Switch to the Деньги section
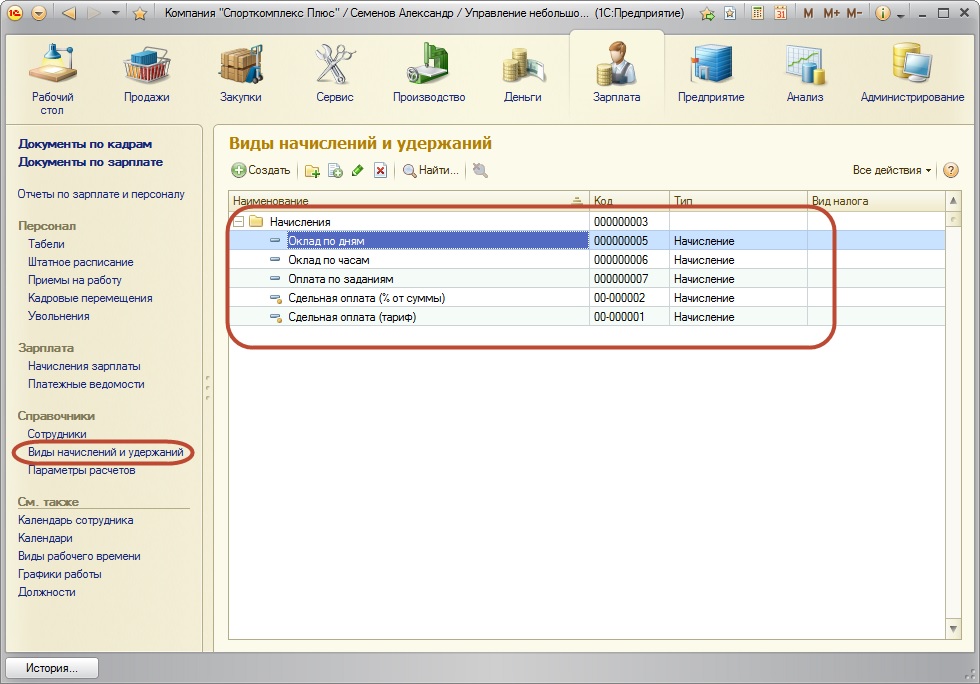The height and width of the screenshot is (684, 980). coord(523,73)
